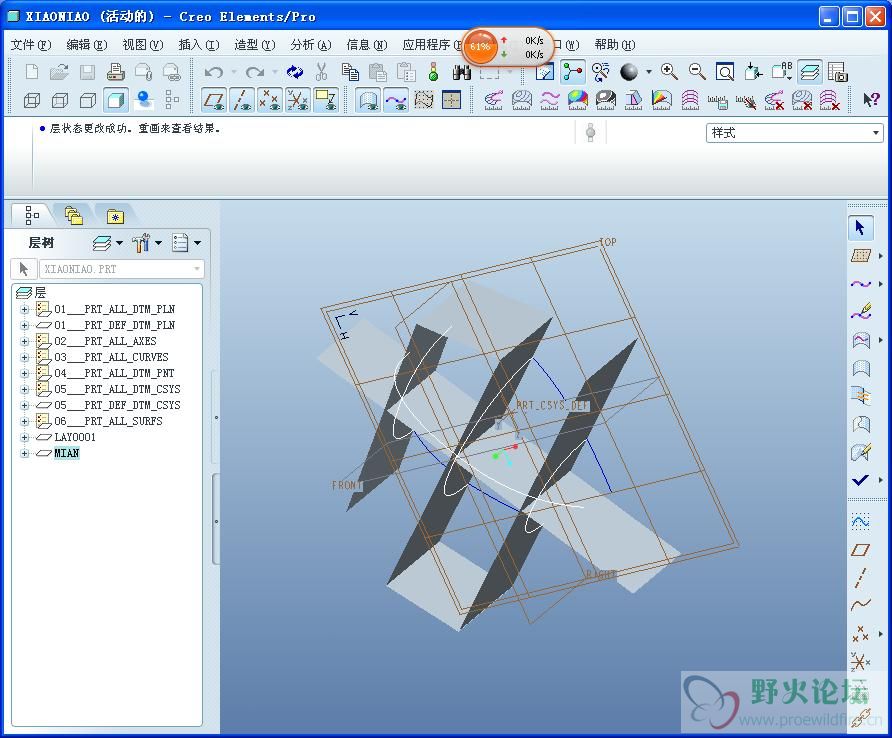Select No Hidden display mode icon
Image resolution: width=892 pixels, height=738 pixels.
(88, 100)
